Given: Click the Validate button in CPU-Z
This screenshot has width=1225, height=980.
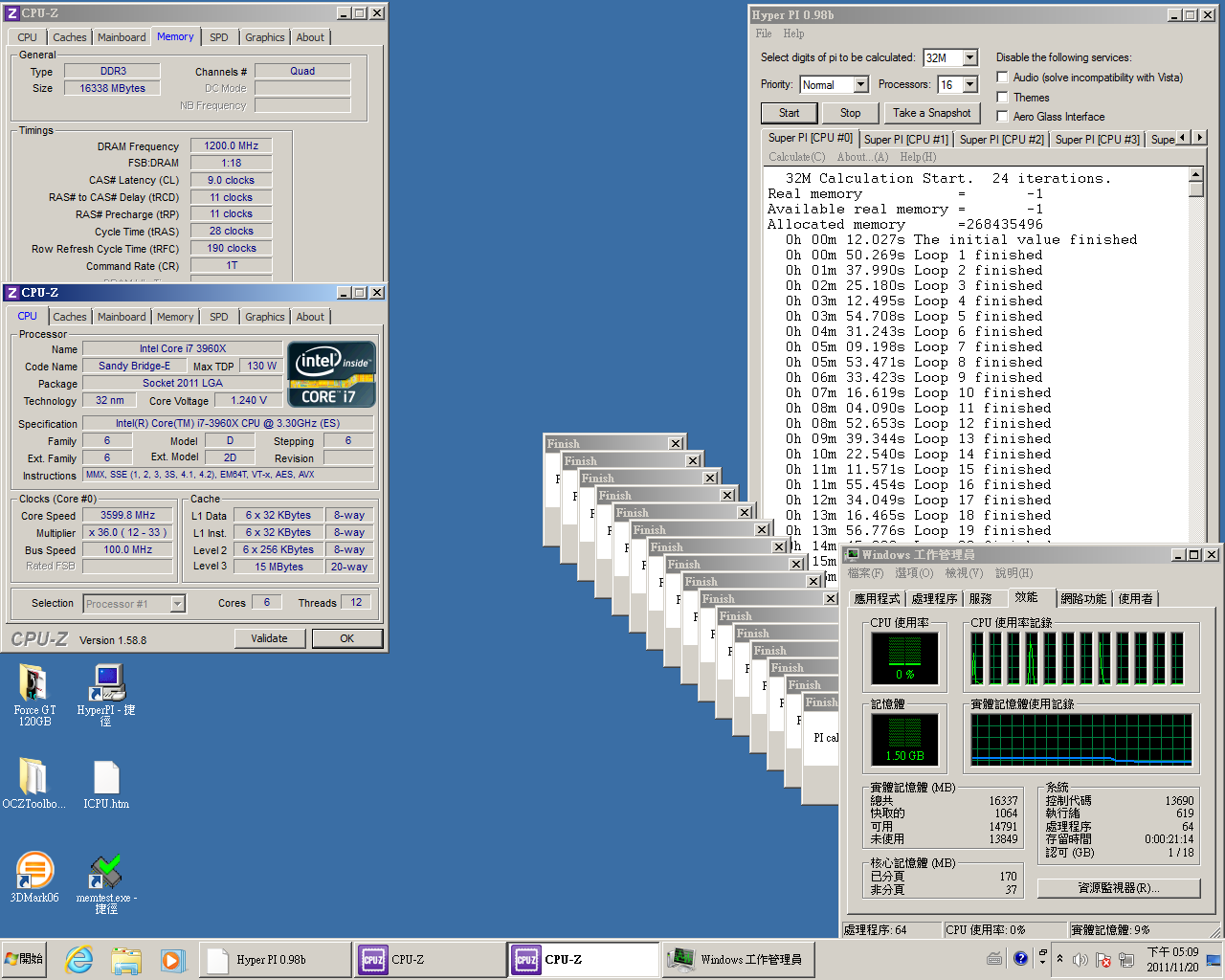Looking at the screenshot, I should point(269,638).
